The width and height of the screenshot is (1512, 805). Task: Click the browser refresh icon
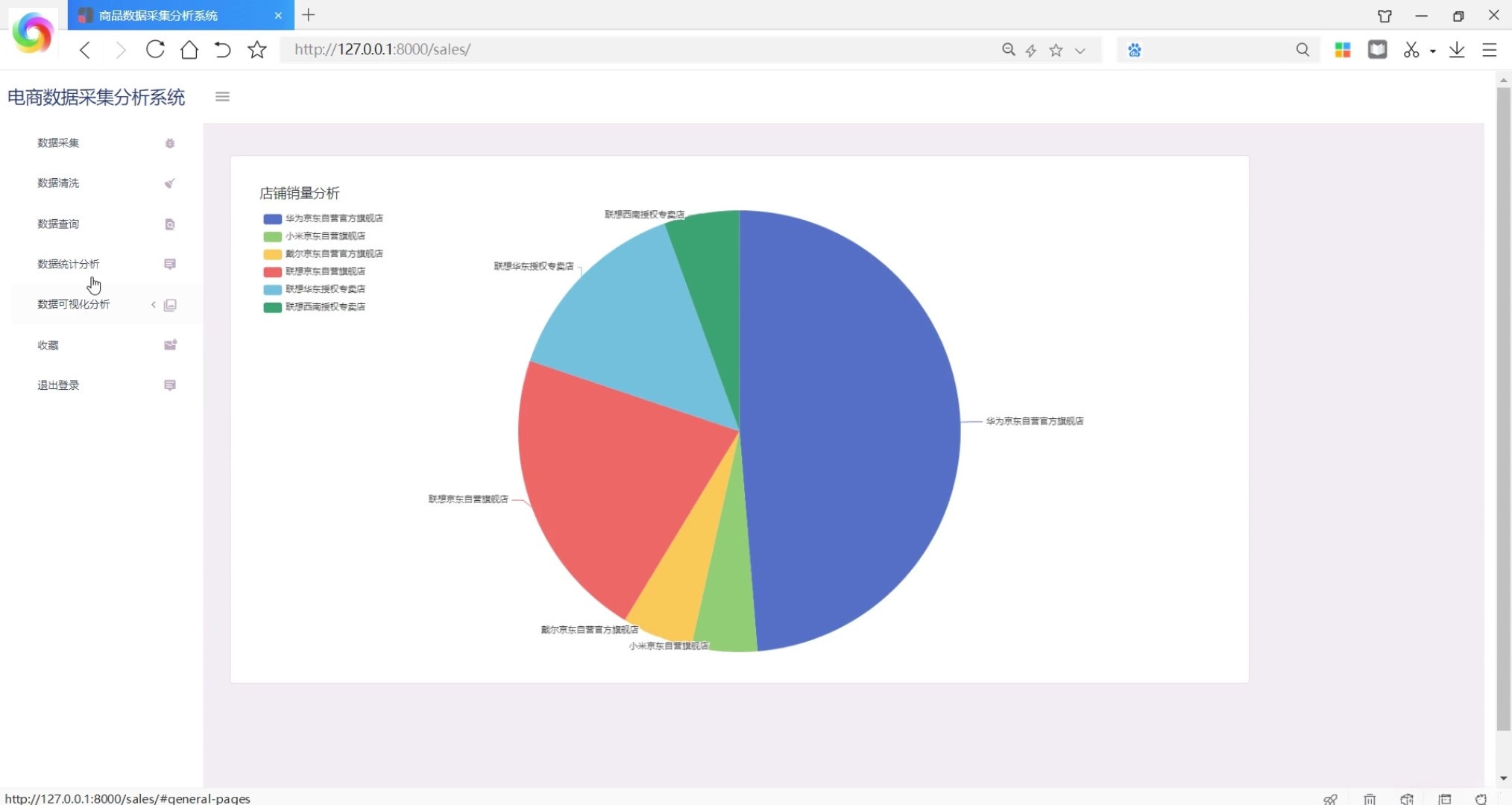tap(155, 50)
